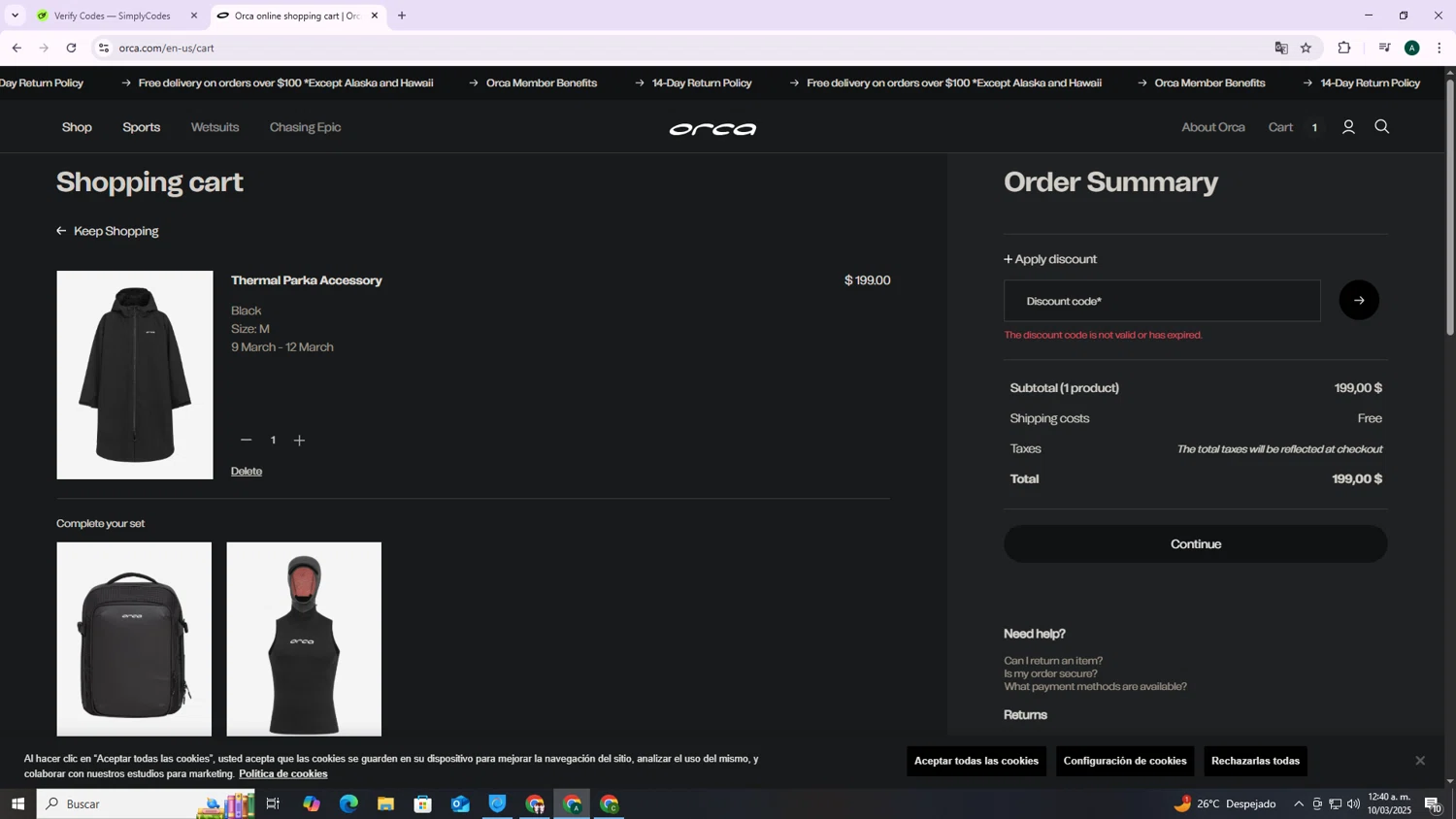Open the volume speaker tray icon

pyautogui.click(x=1353, y=803)
